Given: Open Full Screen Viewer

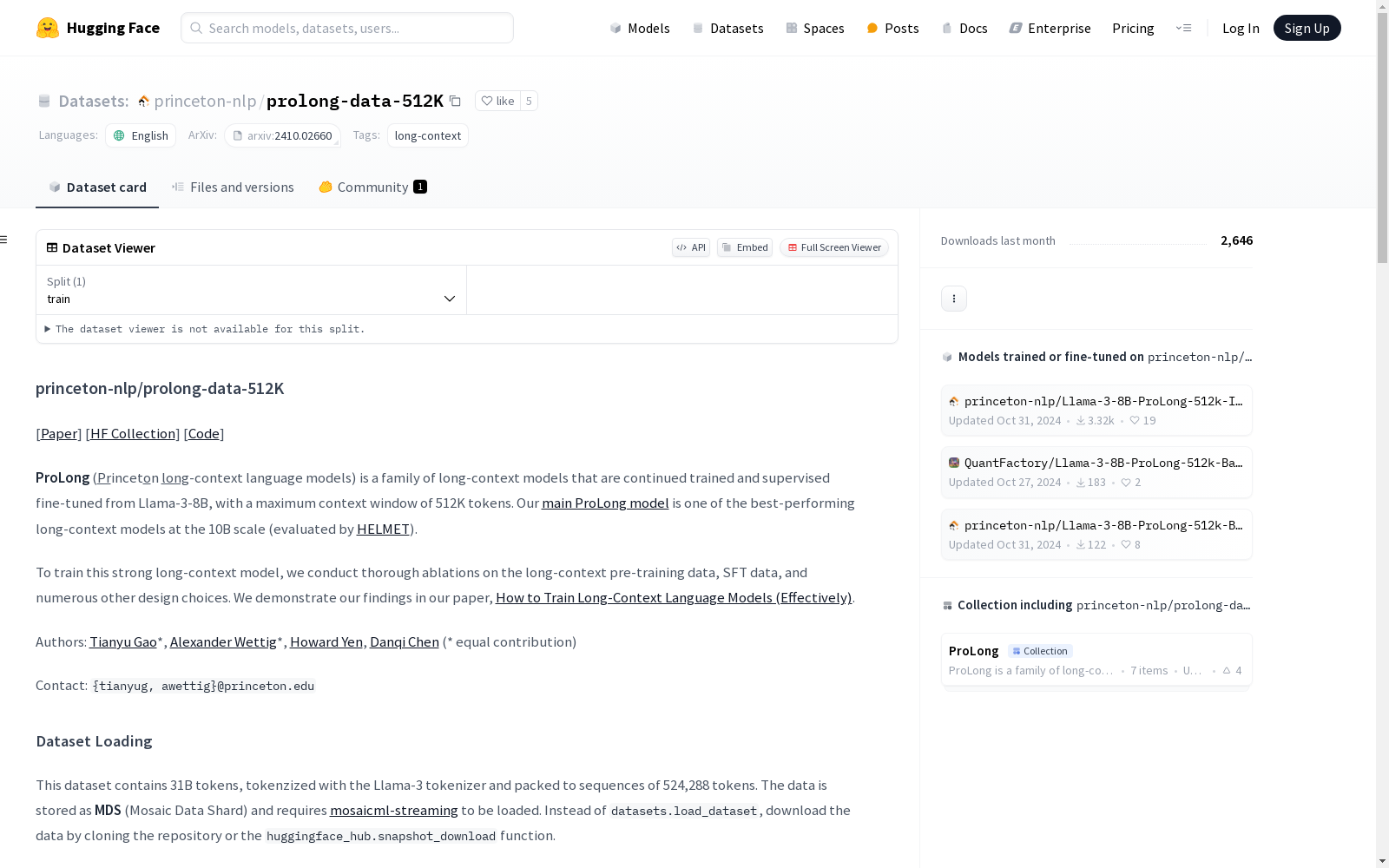Looking at the screenshot, I should (834, 247).
